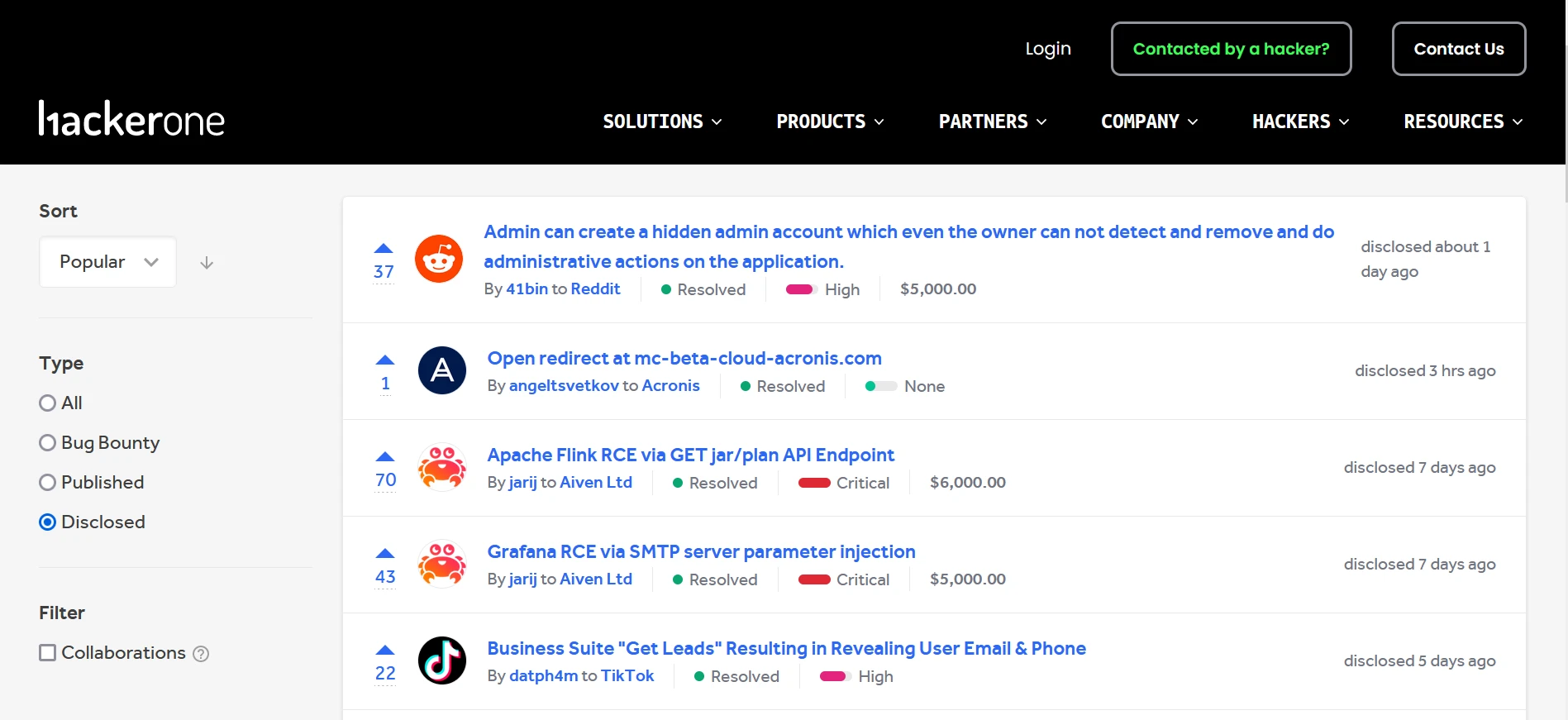
Task: Open the PRODUCTS menu
Action: pos(831,122)
